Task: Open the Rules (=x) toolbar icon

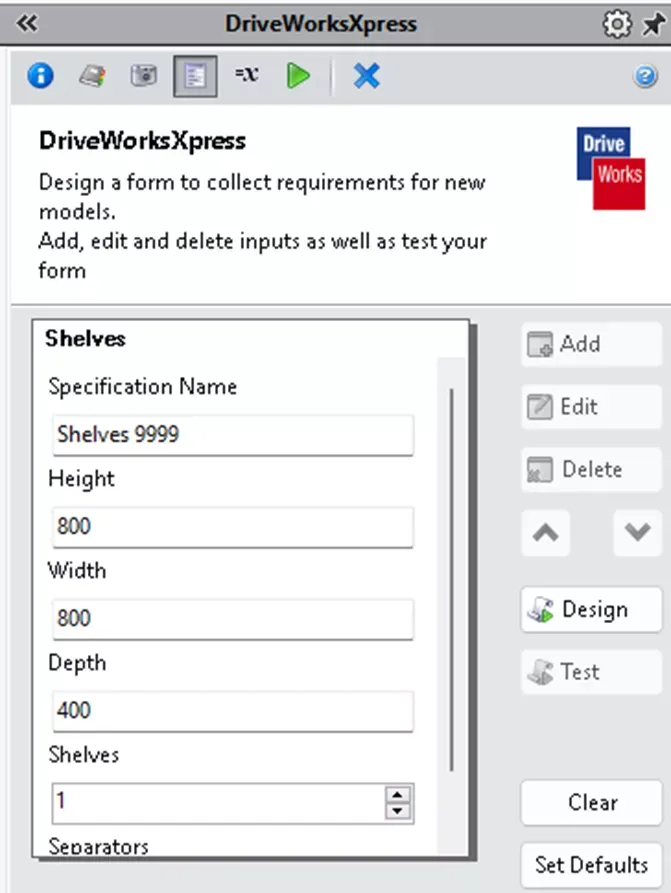Action: [247, 74]
